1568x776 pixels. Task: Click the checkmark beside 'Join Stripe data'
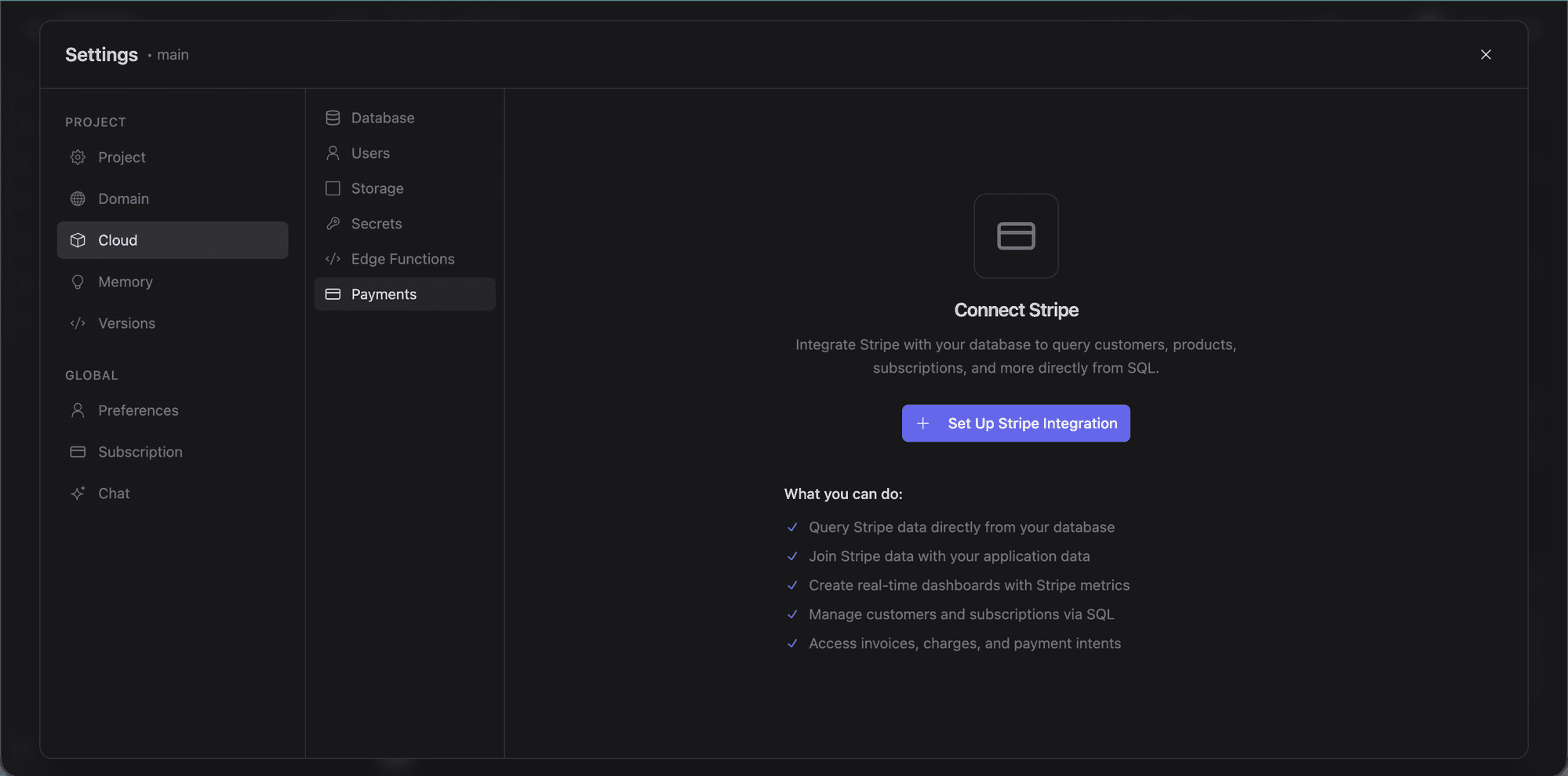pos(792,556)
